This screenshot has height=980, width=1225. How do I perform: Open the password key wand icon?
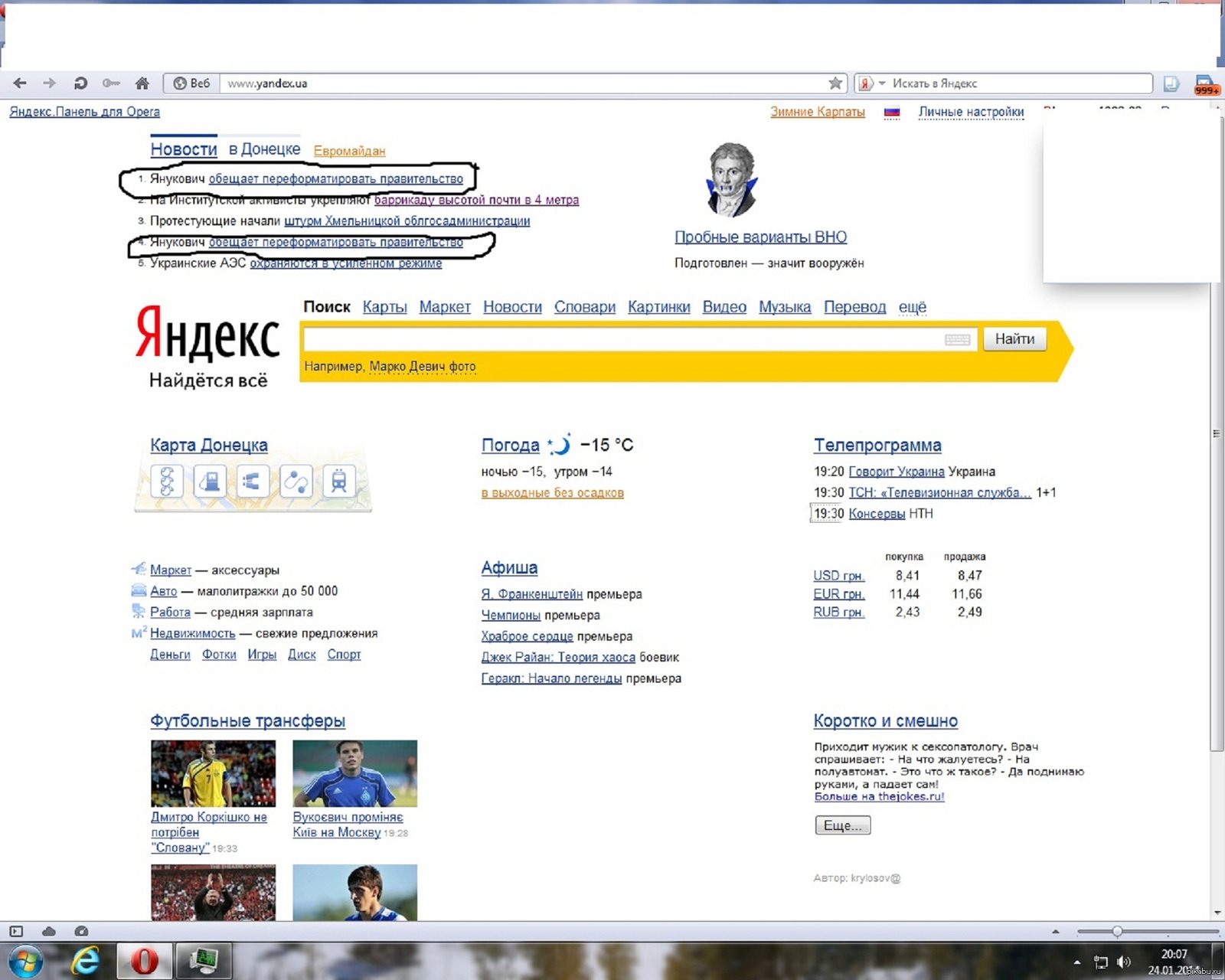click(111, 83)
